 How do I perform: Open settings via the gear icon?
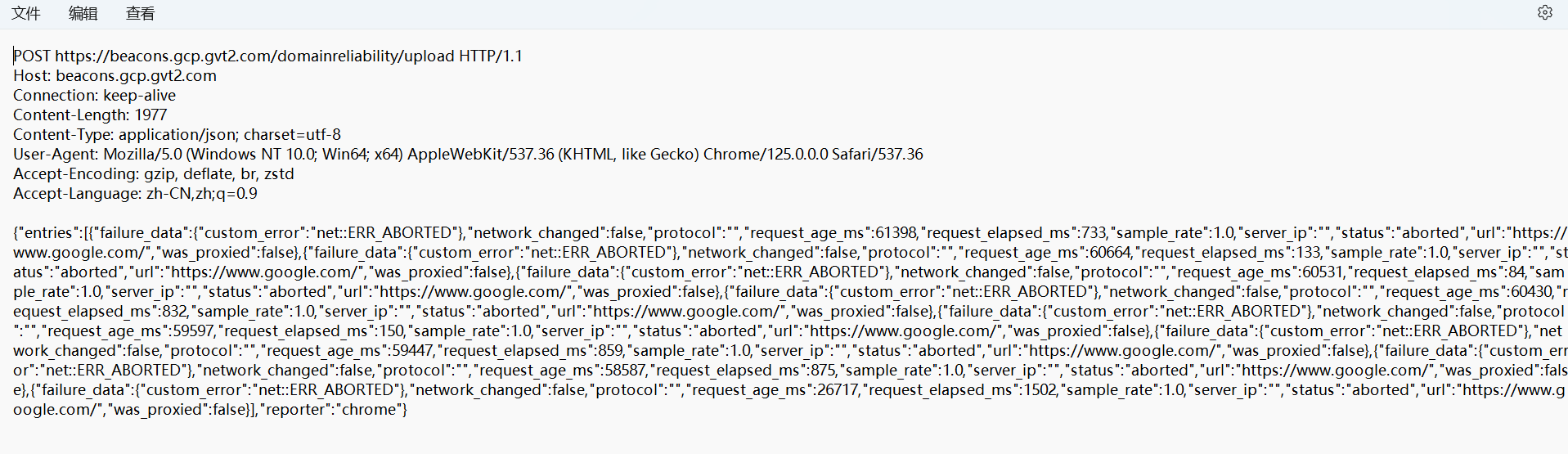tap(1544, 12)
